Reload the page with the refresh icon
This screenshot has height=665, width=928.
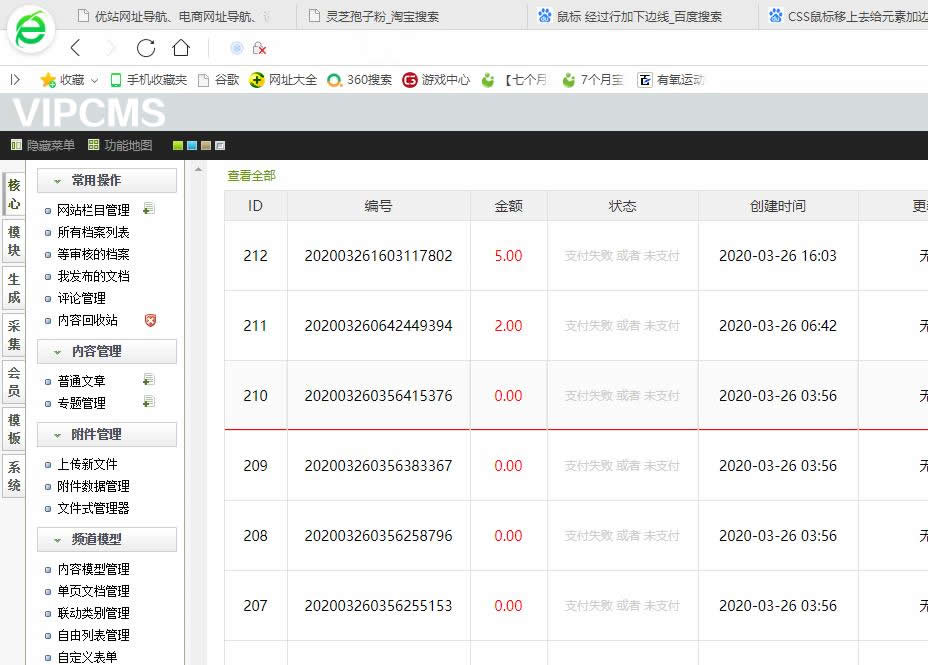pyautogui.click(x=146, y=48)
